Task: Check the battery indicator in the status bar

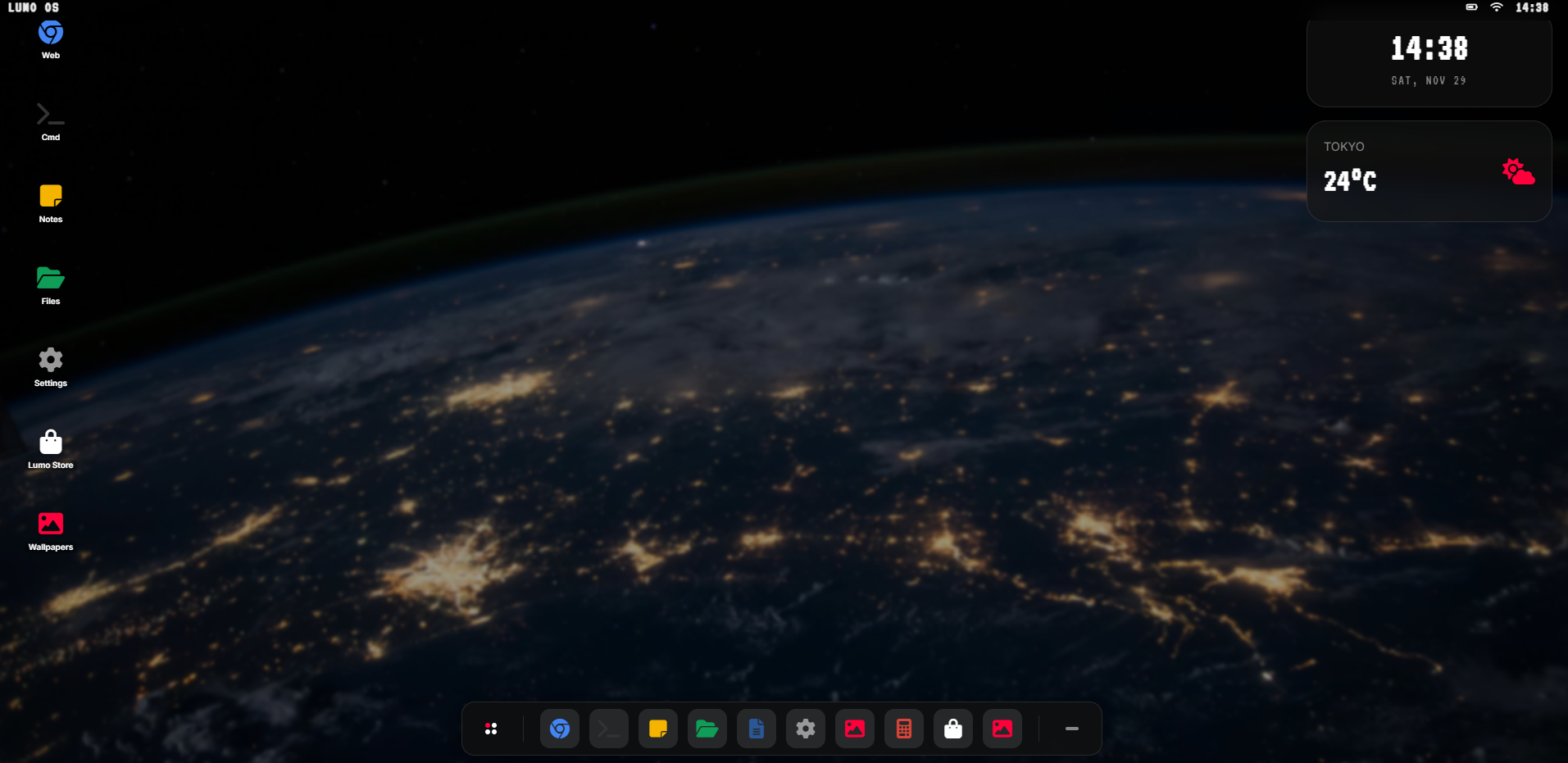Action: pos(1470,7)
